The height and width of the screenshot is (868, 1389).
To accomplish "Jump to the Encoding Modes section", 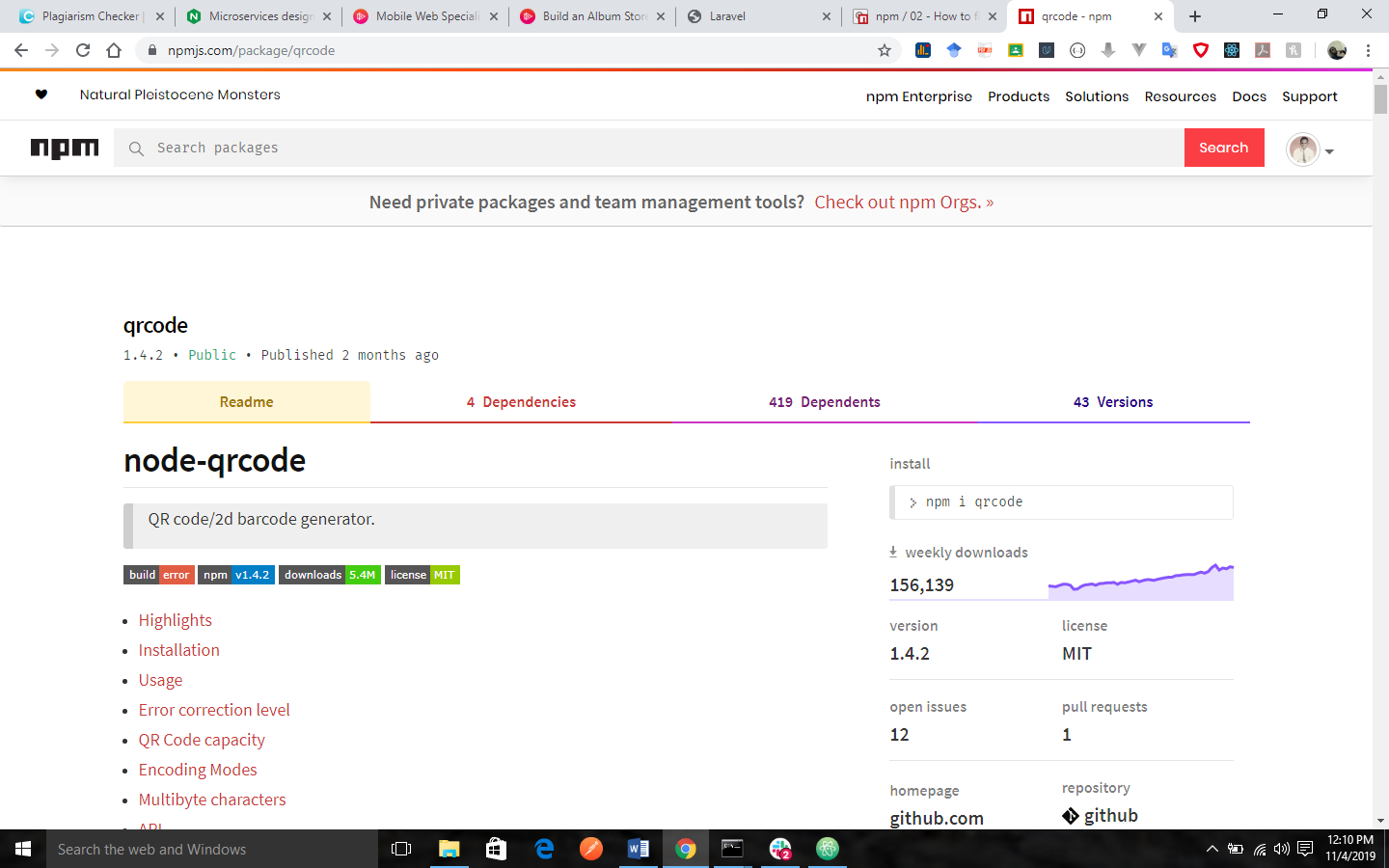I will [x=198, y=770].
